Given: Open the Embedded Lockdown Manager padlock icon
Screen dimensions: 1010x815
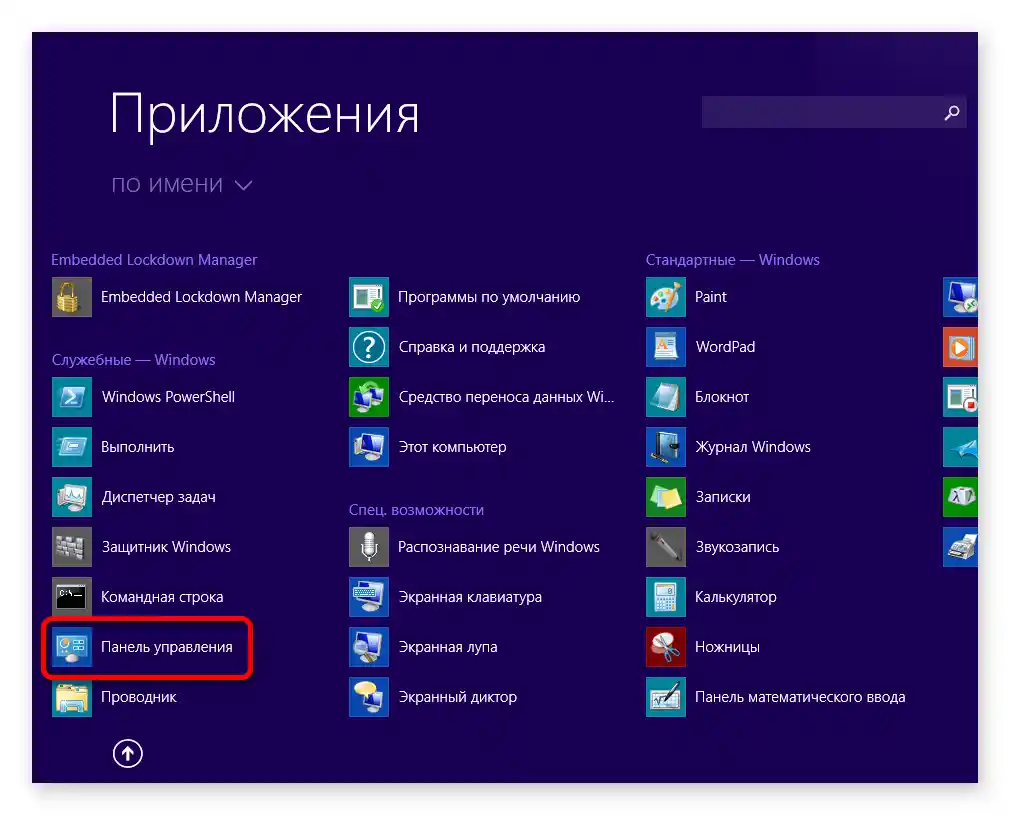Looking at the screenshot, I should click(x=71, y=297).
